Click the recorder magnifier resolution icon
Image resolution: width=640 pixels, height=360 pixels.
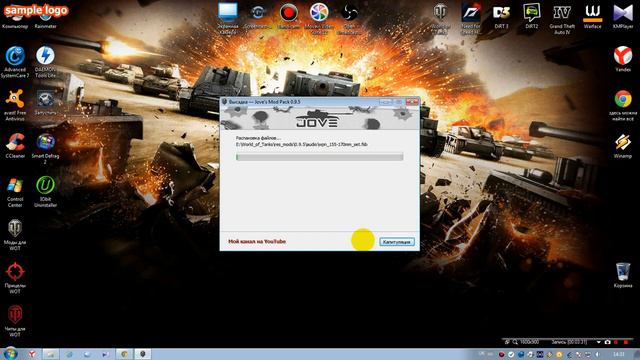pos(515,342)
